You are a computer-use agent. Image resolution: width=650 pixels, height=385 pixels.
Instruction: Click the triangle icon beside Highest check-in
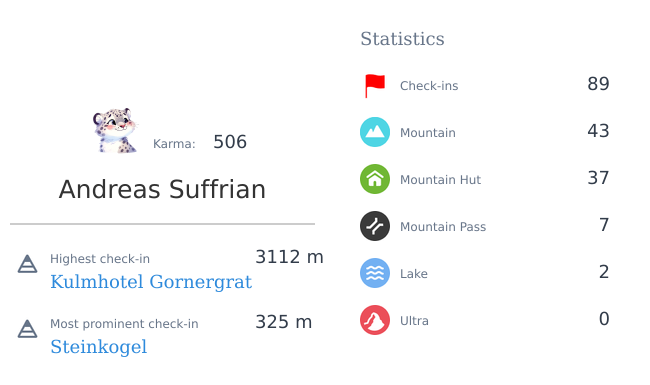[x=27, y=264]
